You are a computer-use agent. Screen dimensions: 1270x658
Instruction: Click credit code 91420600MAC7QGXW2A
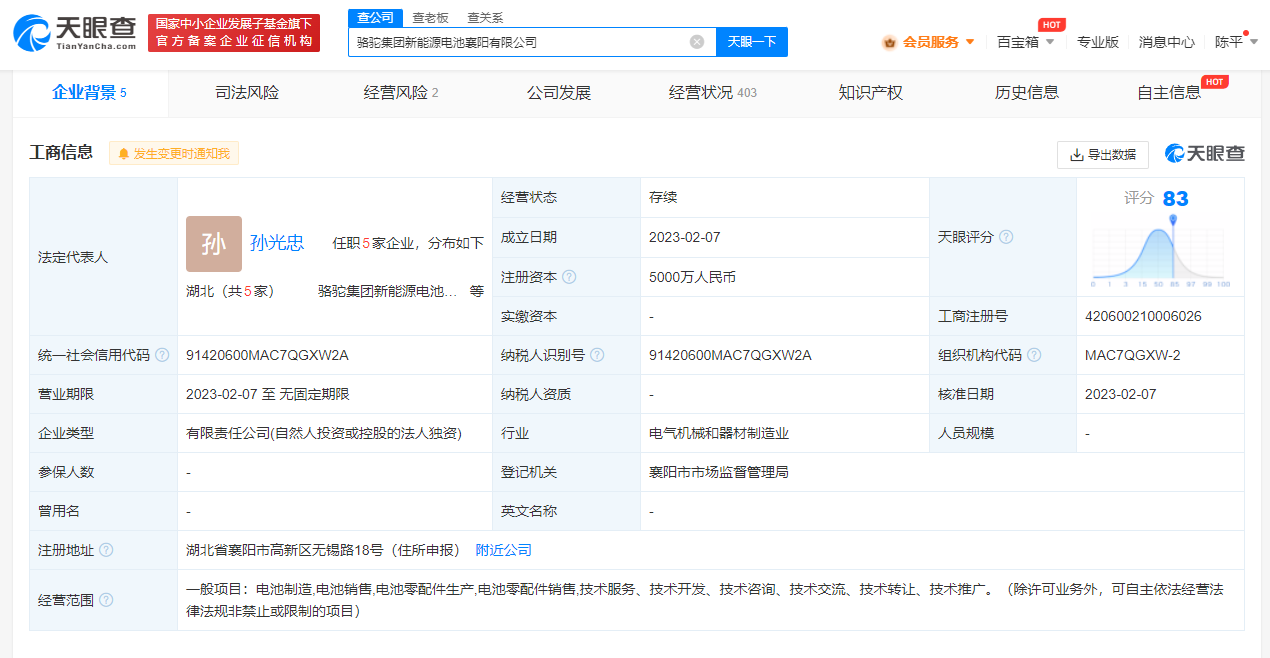click(267, 355)
